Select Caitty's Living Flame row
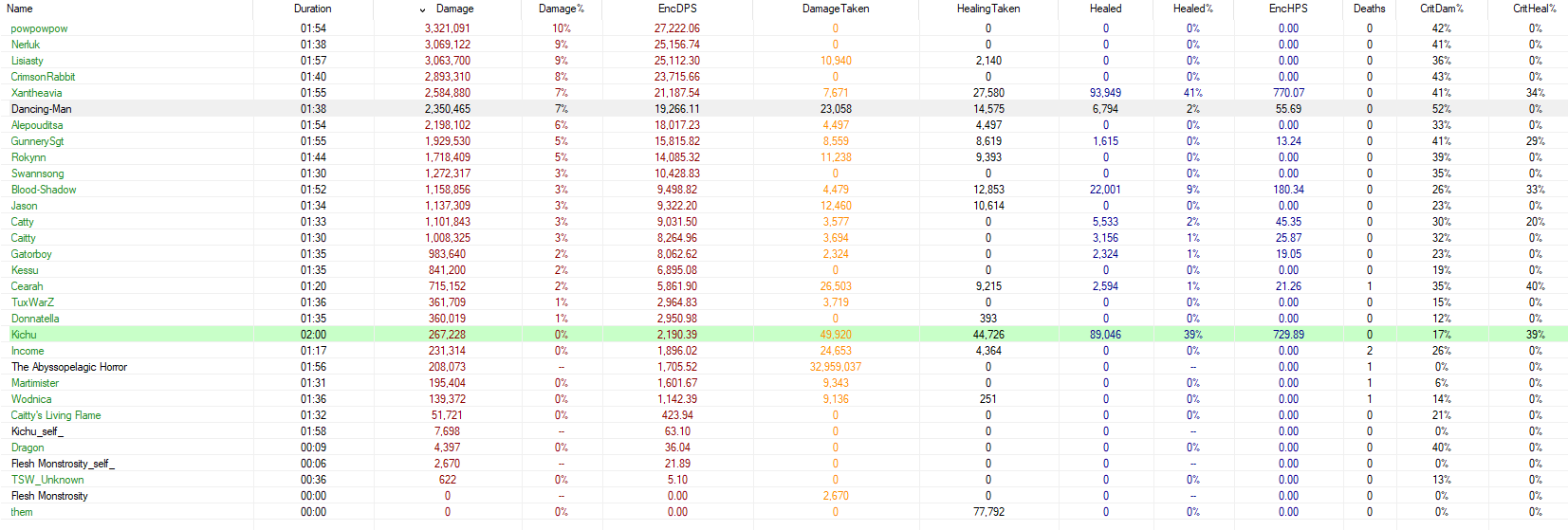Viewport: 1568px width, 530px height. (x=55, y=415)
